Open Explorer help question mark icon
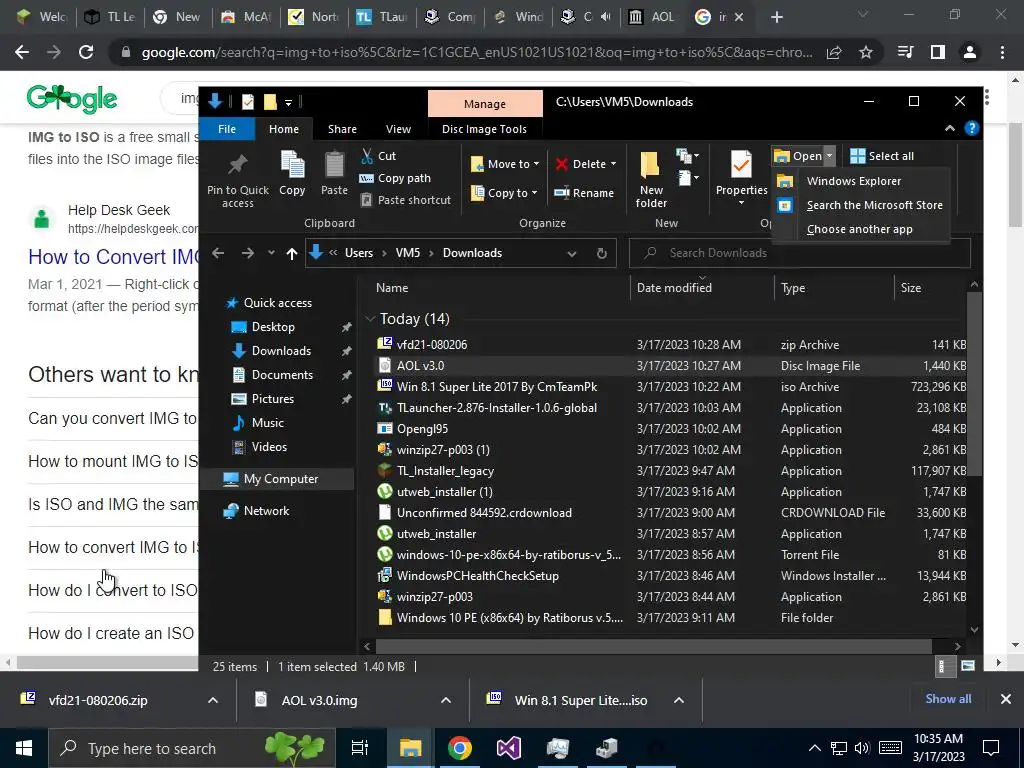 click(x=972, y=129)
